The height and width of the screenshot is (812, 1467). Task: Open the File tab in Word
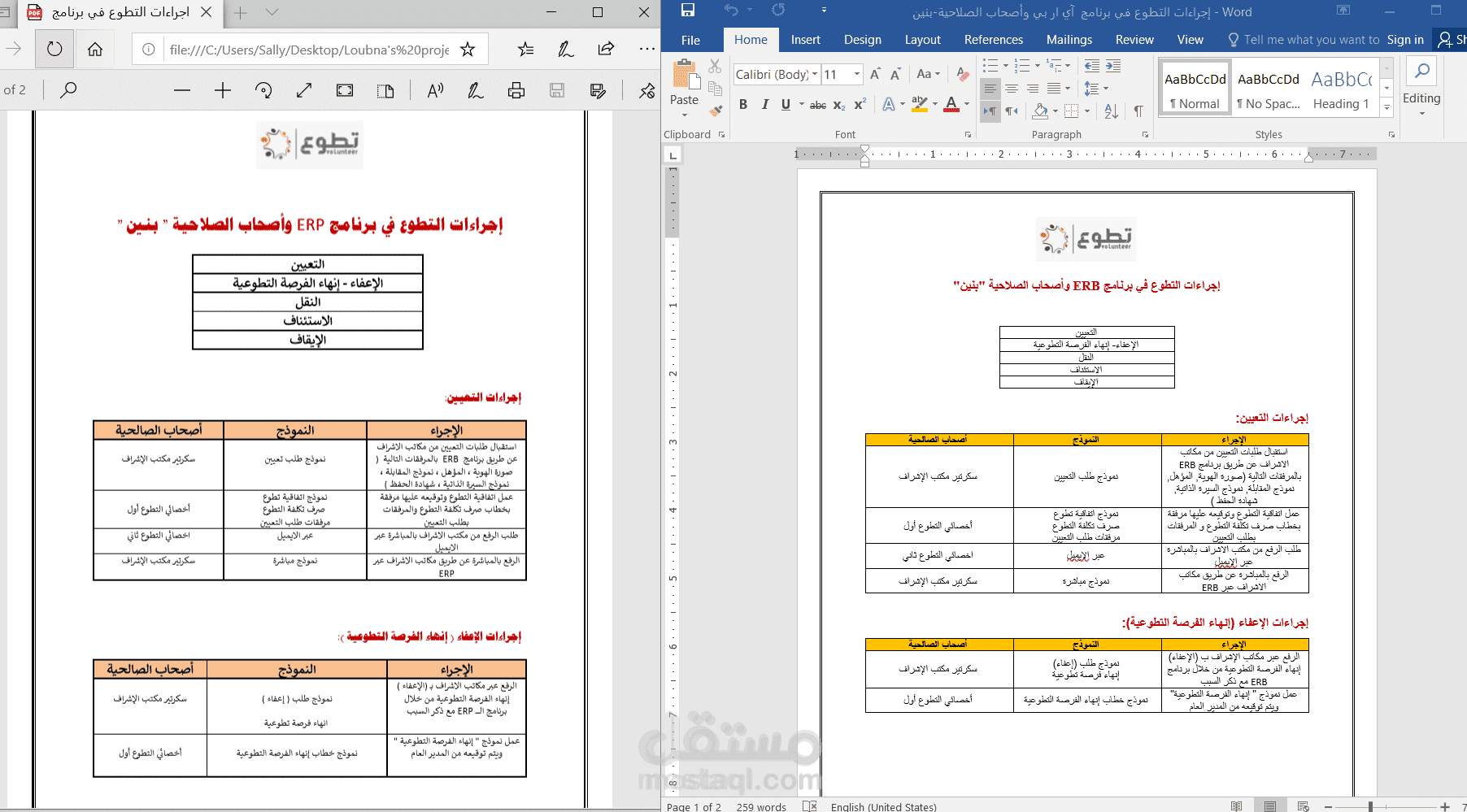tap(690, 40)
